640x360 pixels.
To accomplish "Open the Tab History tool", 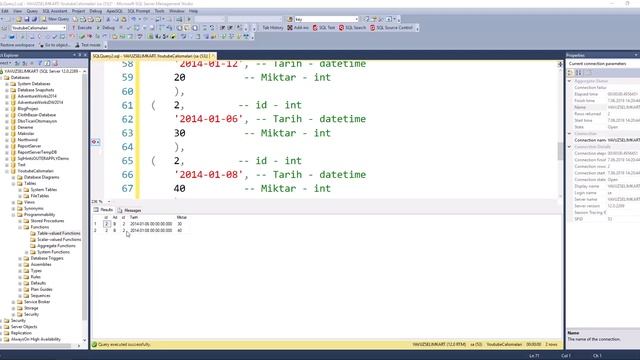I will tap(273, 28).
